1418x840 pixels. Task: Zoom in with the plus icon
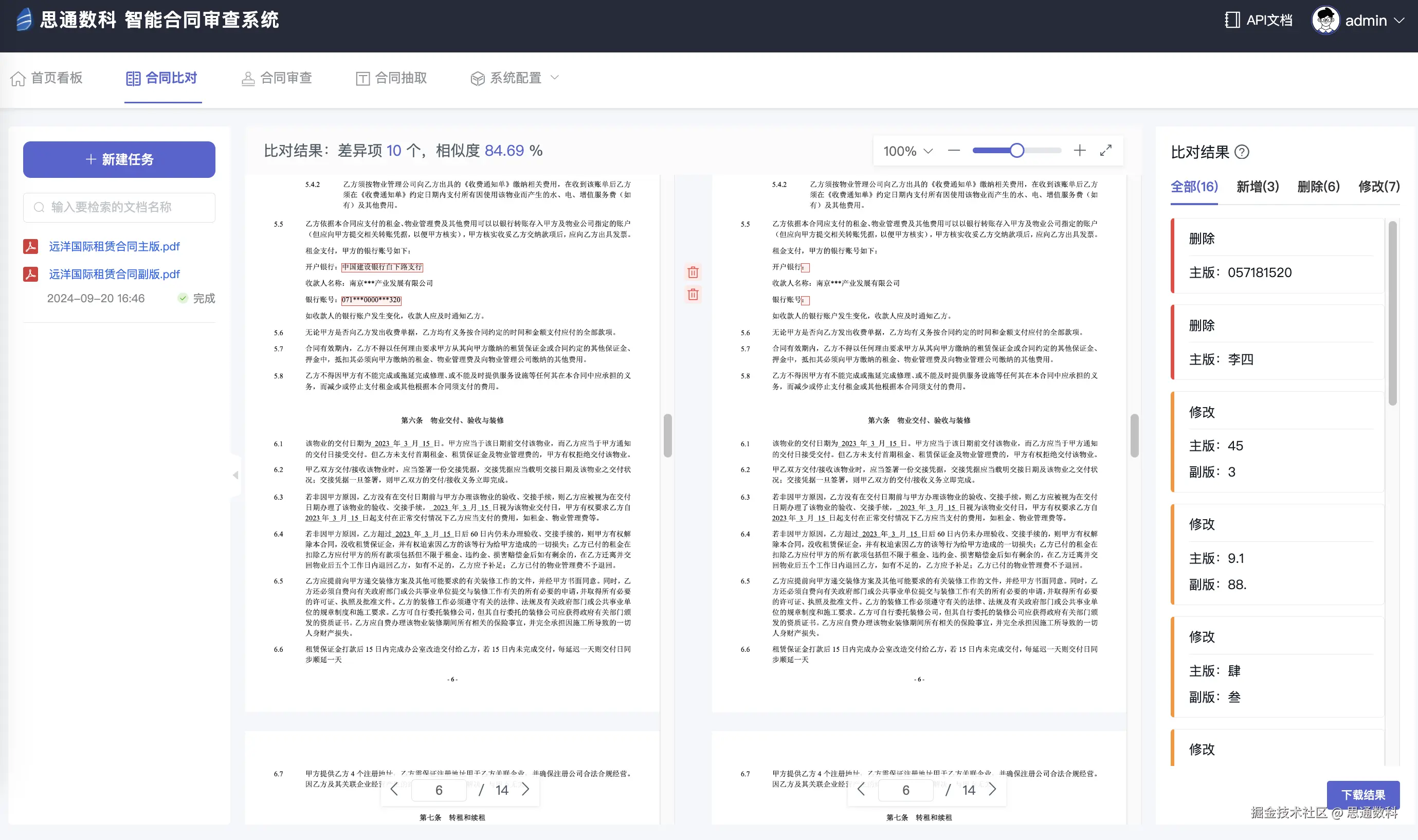1080,151
